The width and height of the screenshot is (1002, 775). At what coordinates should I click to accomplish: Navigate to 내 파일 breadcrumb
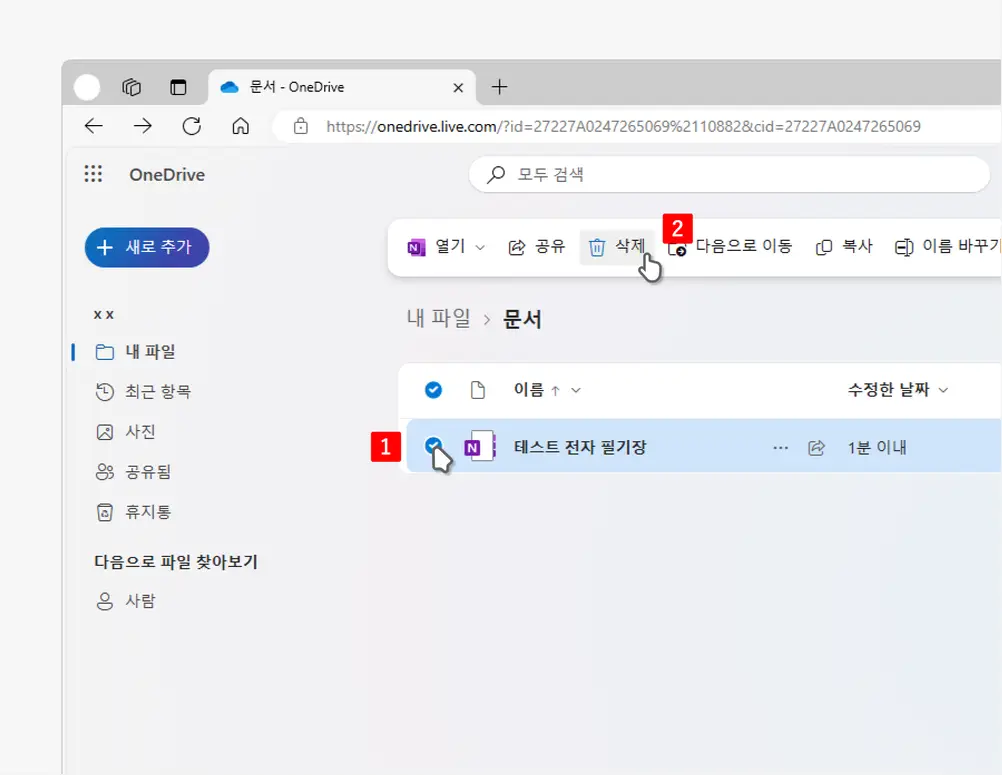click(x=439, y=318)
